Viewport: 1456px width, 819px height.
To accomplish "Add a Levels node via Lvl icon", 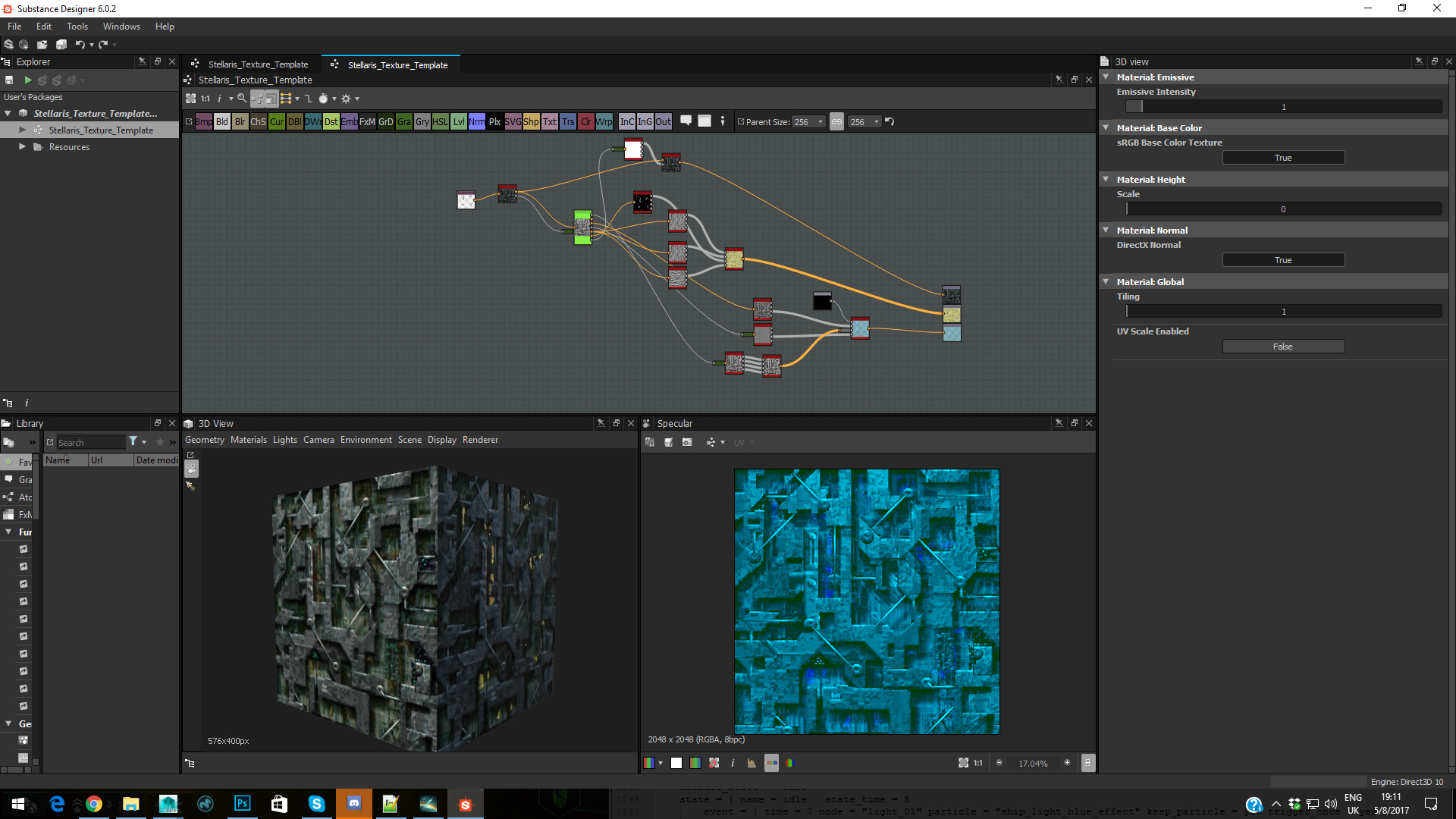I will pyautogui.click(x=458, y=121).
